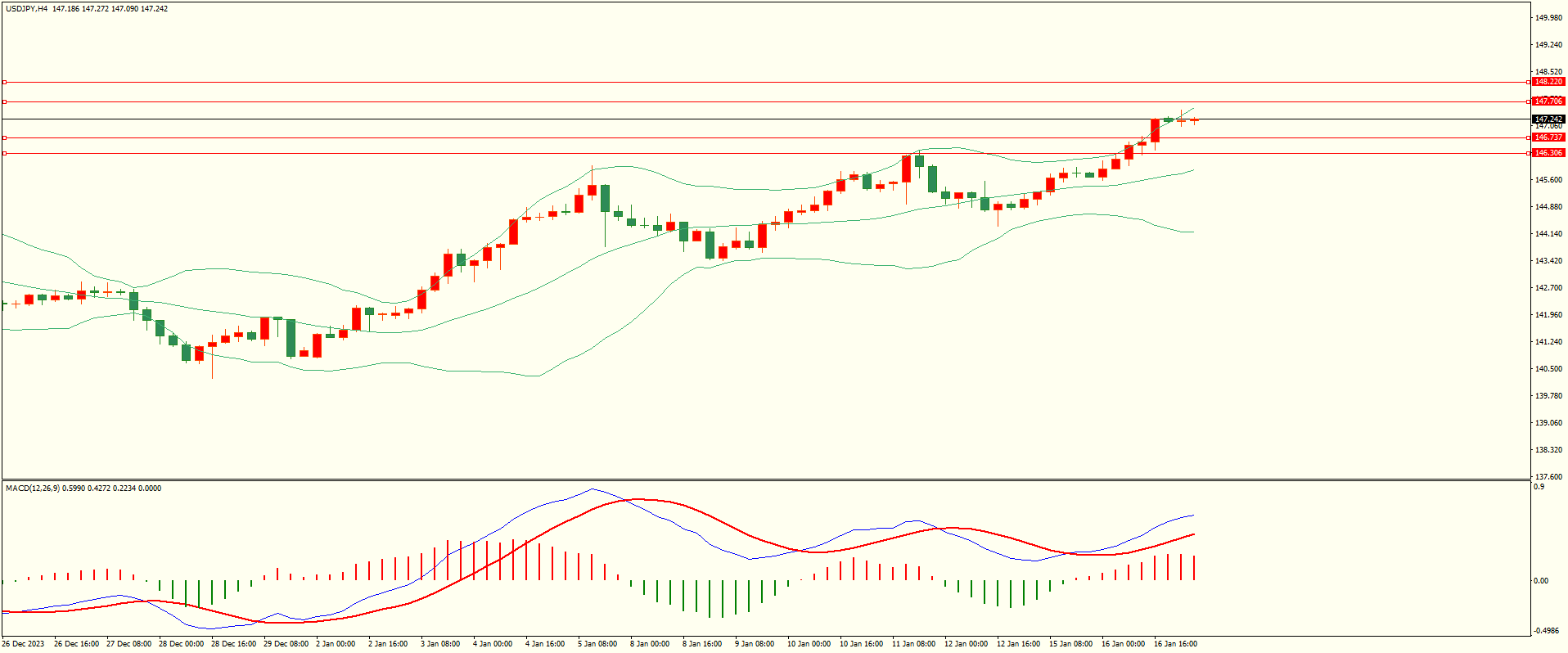The image size is (1568, 653).
Task: Click the black current price label 147.242
Action: pos(1548,119)
